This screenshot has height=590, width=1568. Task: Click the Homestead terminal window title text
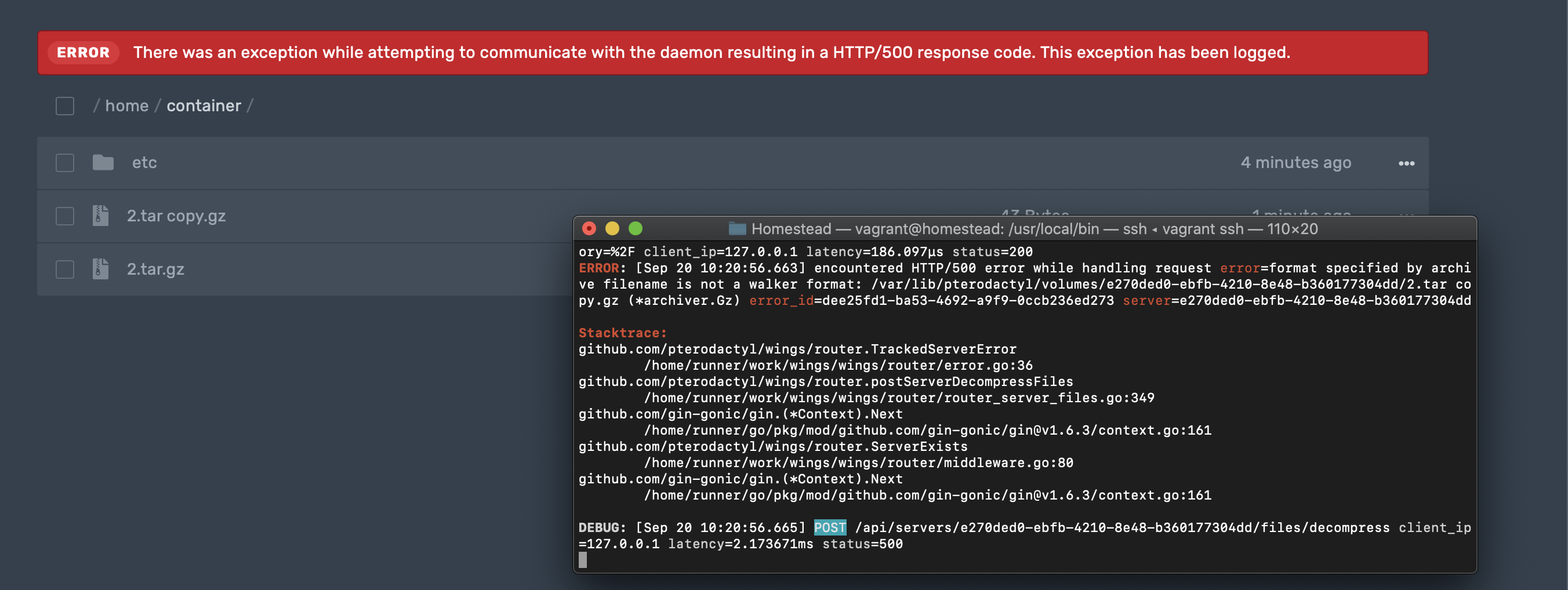1034,229
